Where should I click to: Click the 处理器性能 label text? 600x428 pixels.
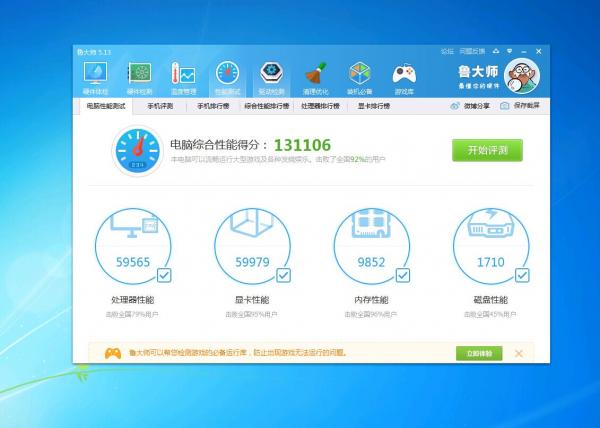tap(133, 300)
